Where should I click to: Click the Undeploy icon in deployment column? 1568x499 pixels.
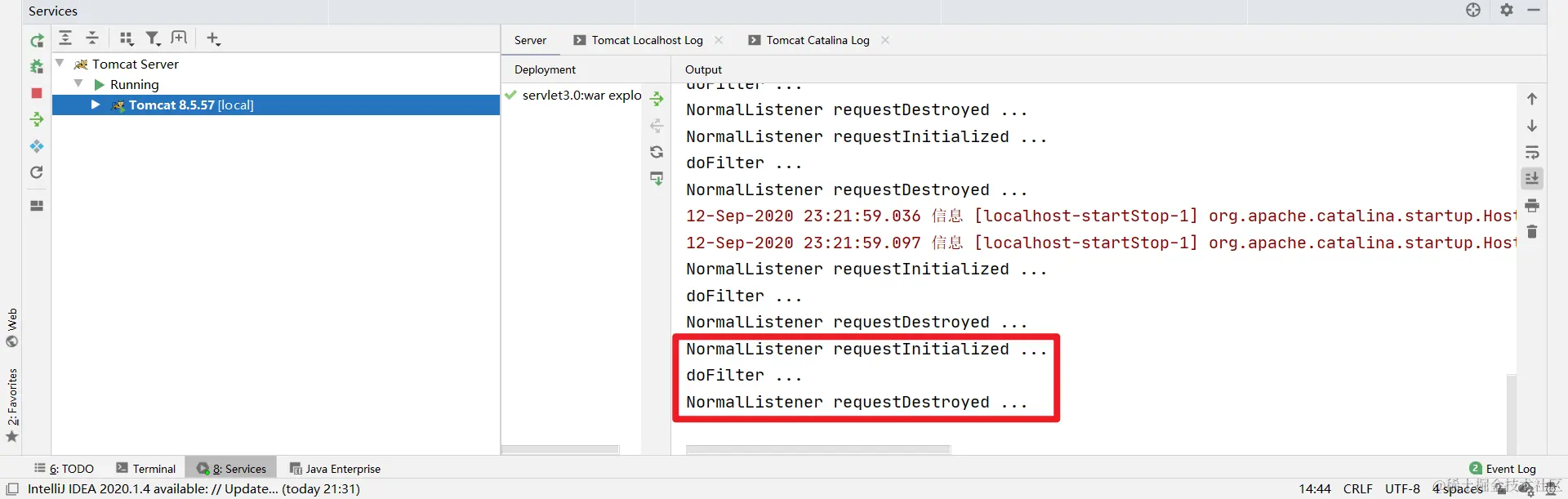pos(657,126)
